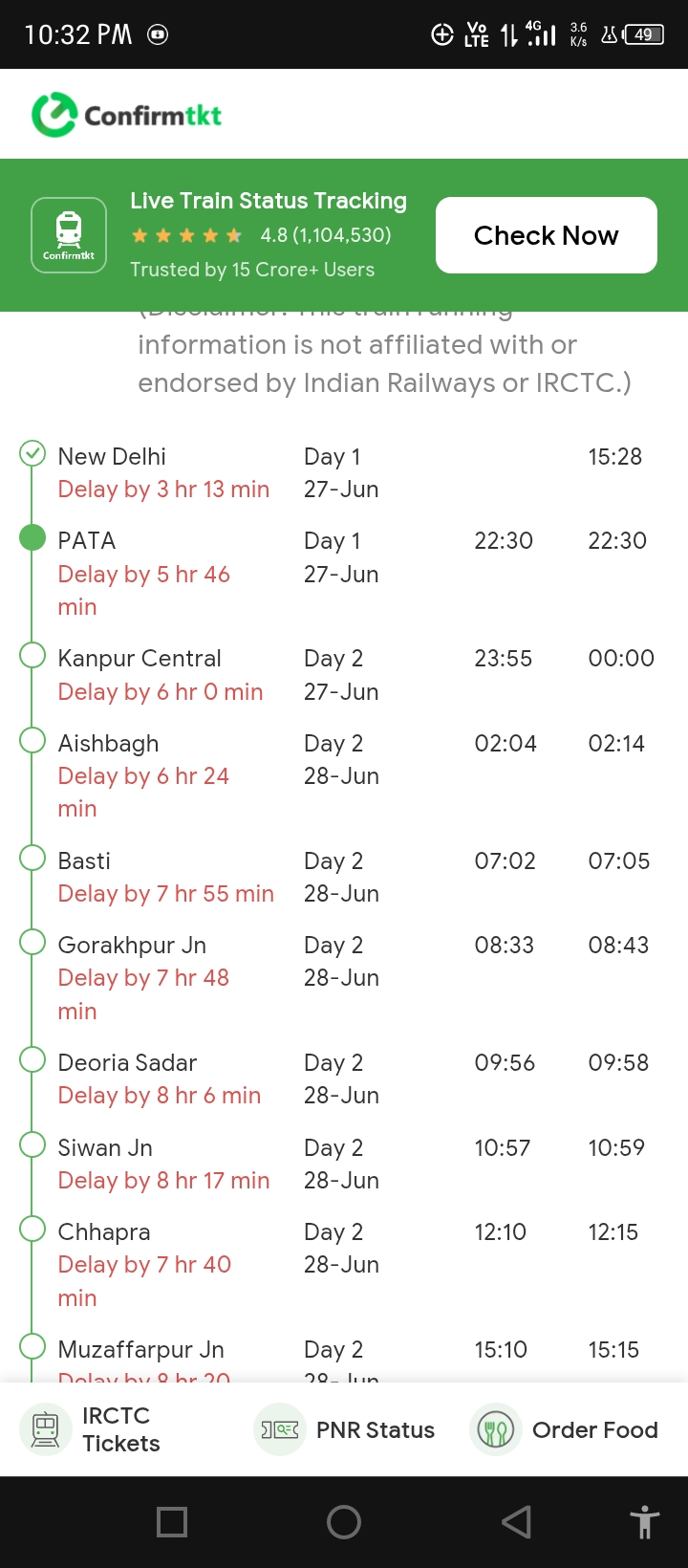Open PNR Status tab
Screen dimensions: 688x1568
tap(345, 1429)
